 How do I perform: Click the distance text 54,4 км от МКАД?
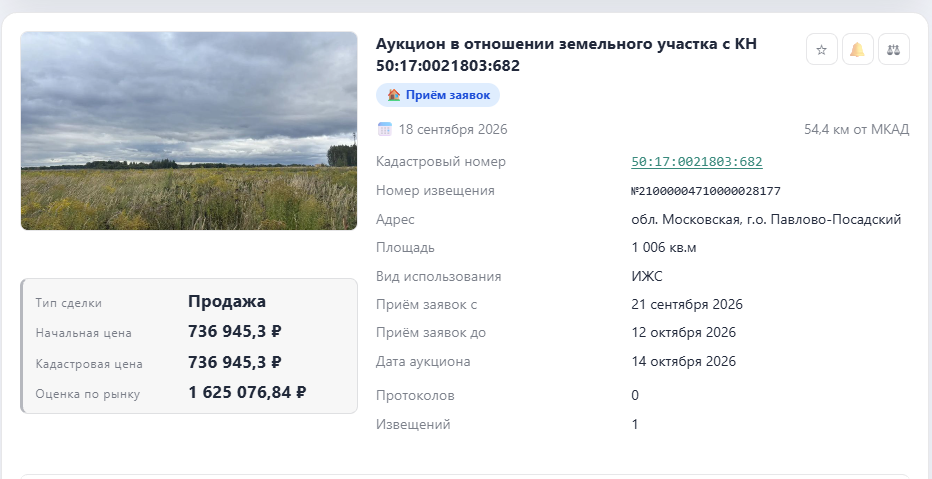pos(857,130)
